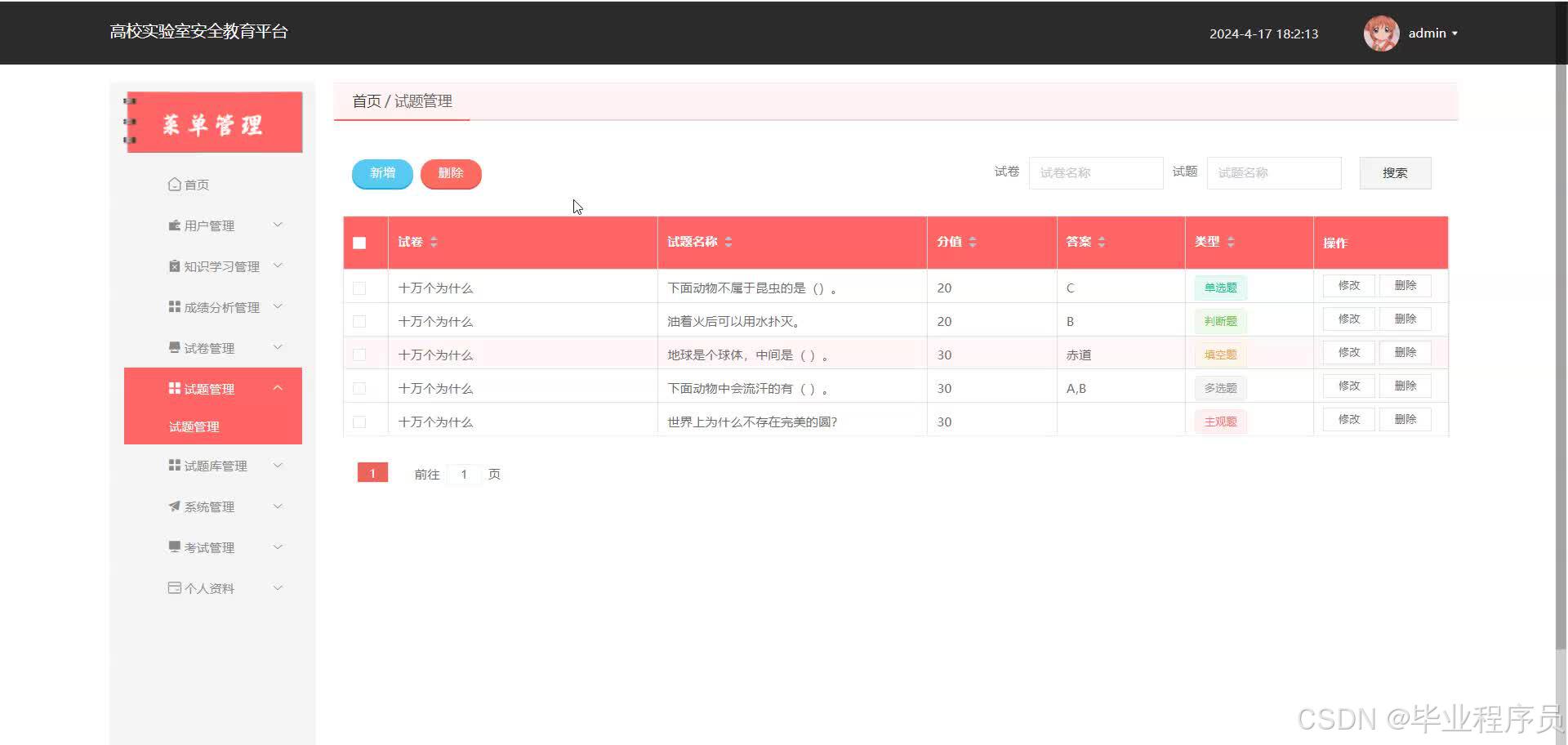The width and height of the screenshot is (1568, 745).
Task: Sort by 类型 column arrows
Action: coord(1231,242)
